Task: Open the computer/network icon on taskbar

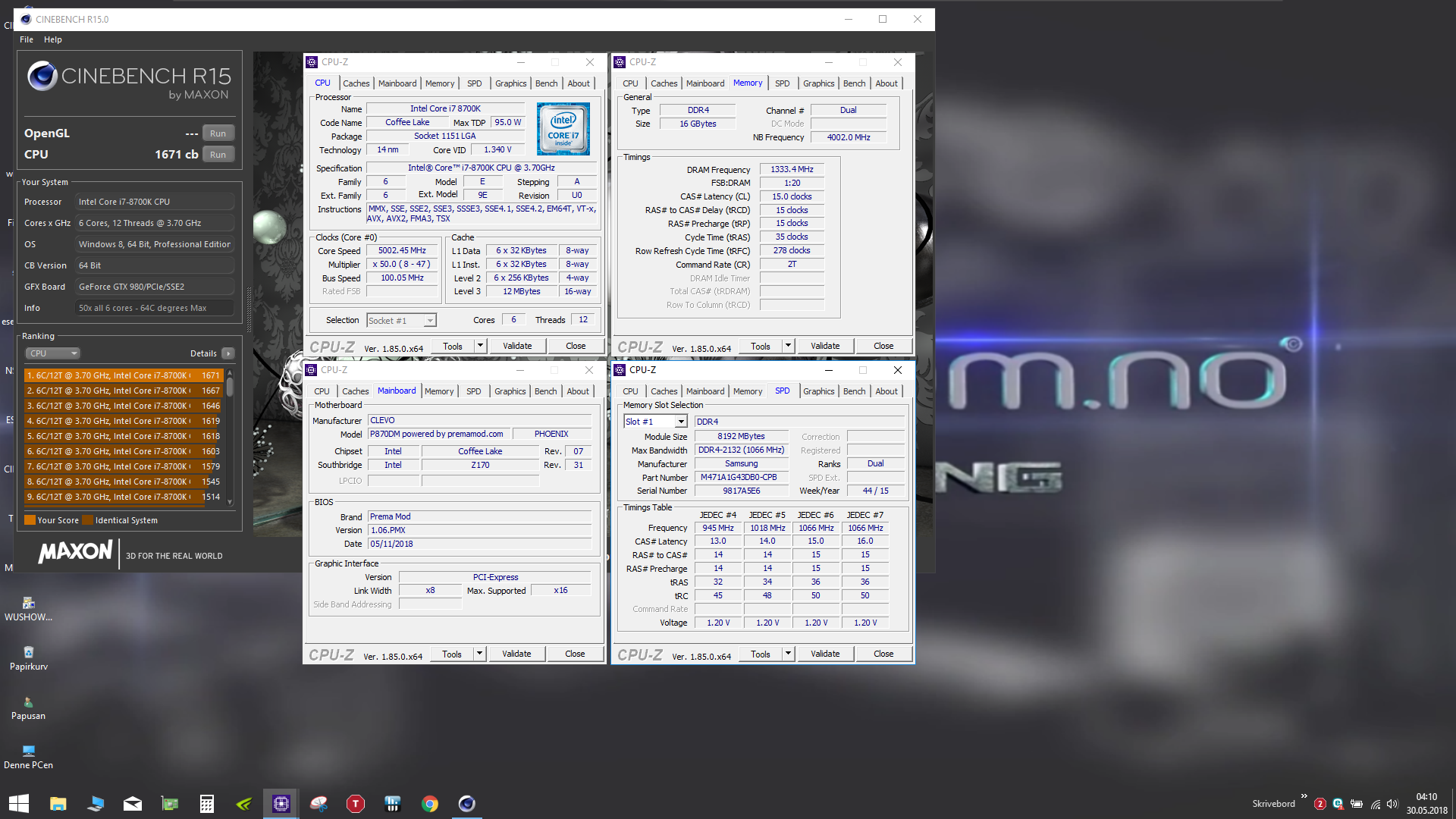Action: (96, 804)
